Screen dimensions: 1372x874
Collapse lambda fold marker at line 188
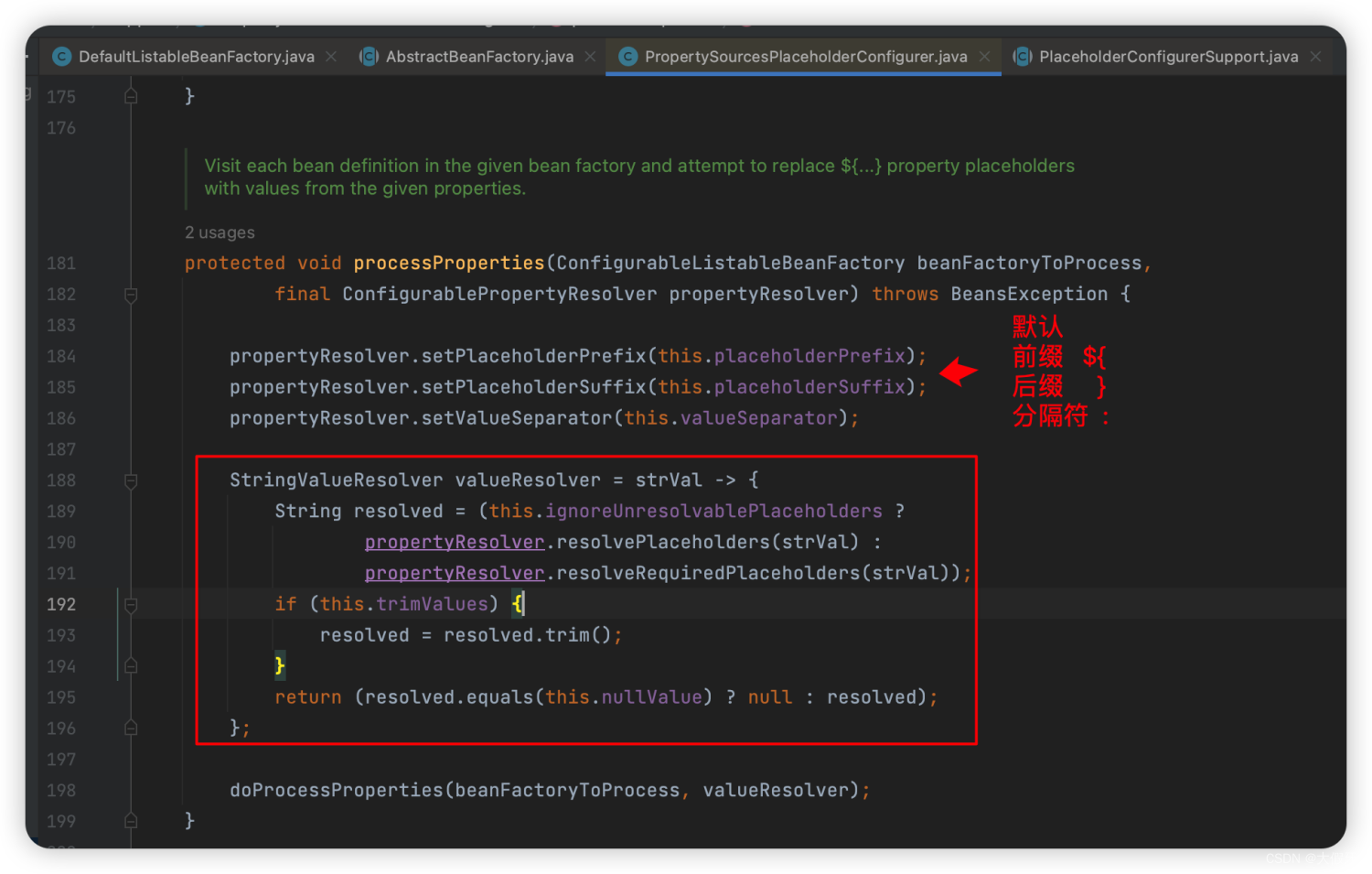tap(131, 480)
